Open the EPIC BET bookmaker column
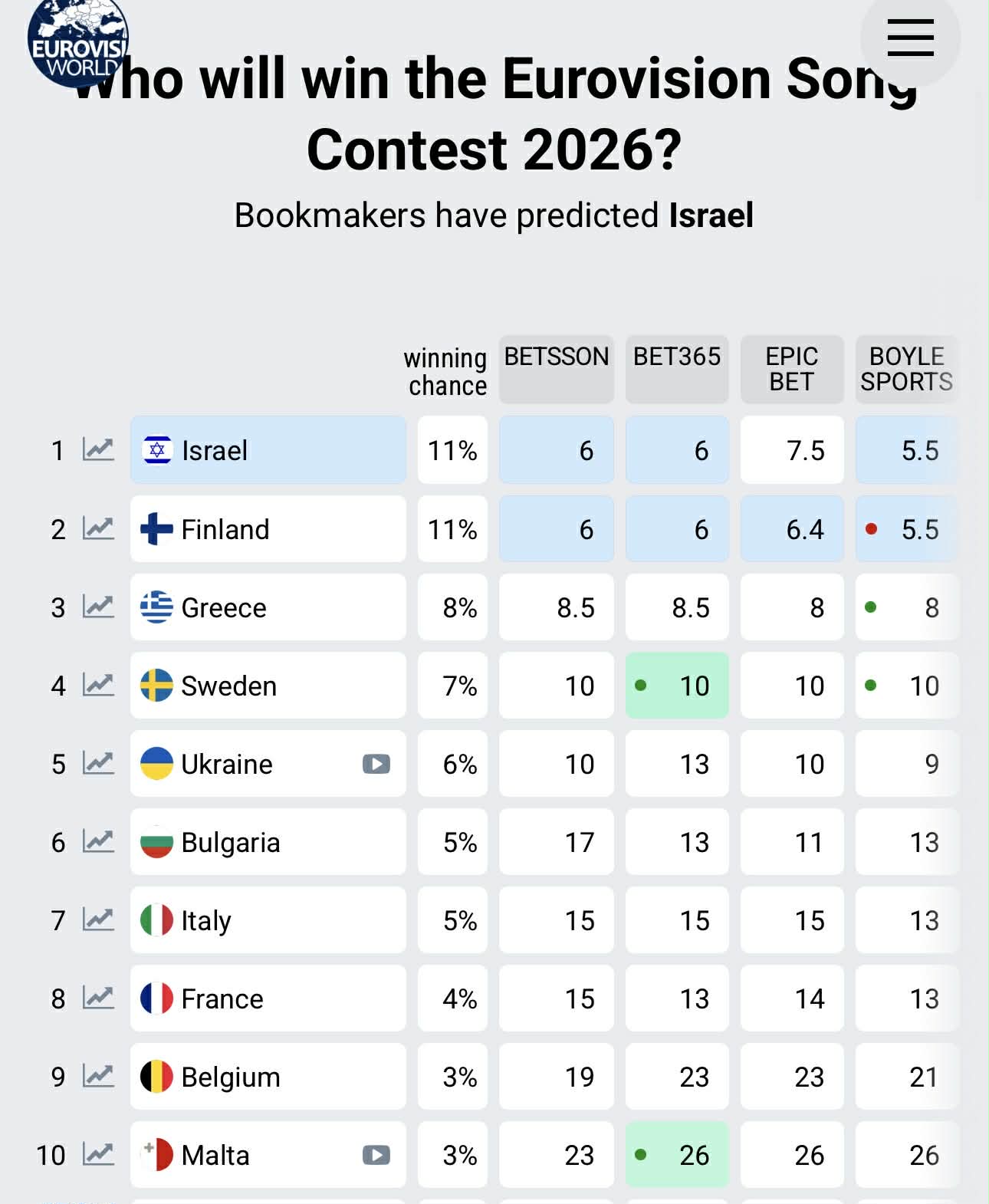 click(x=791, y=369)
